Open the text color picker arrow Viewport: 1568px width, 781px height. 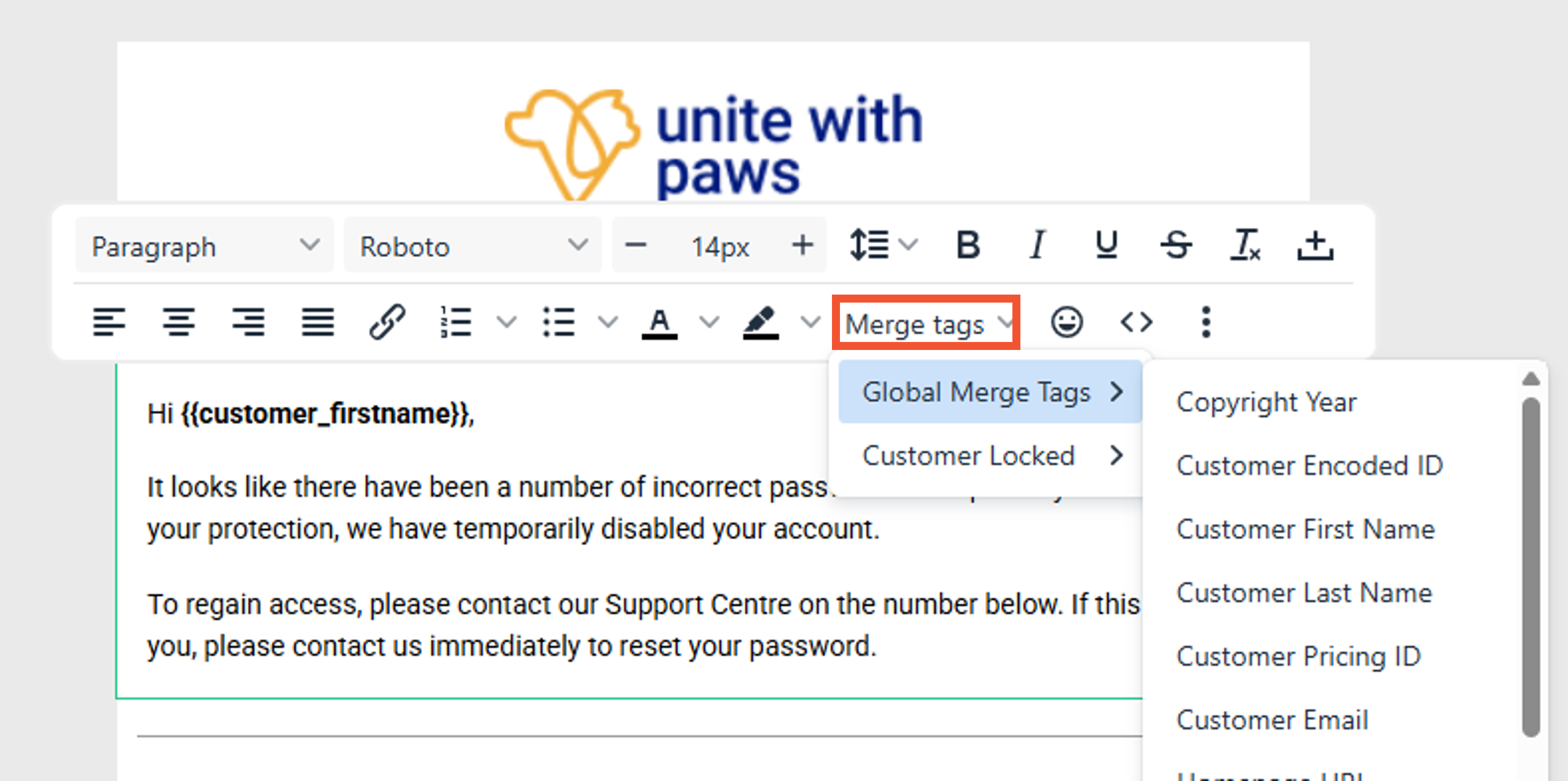(709, 321)
